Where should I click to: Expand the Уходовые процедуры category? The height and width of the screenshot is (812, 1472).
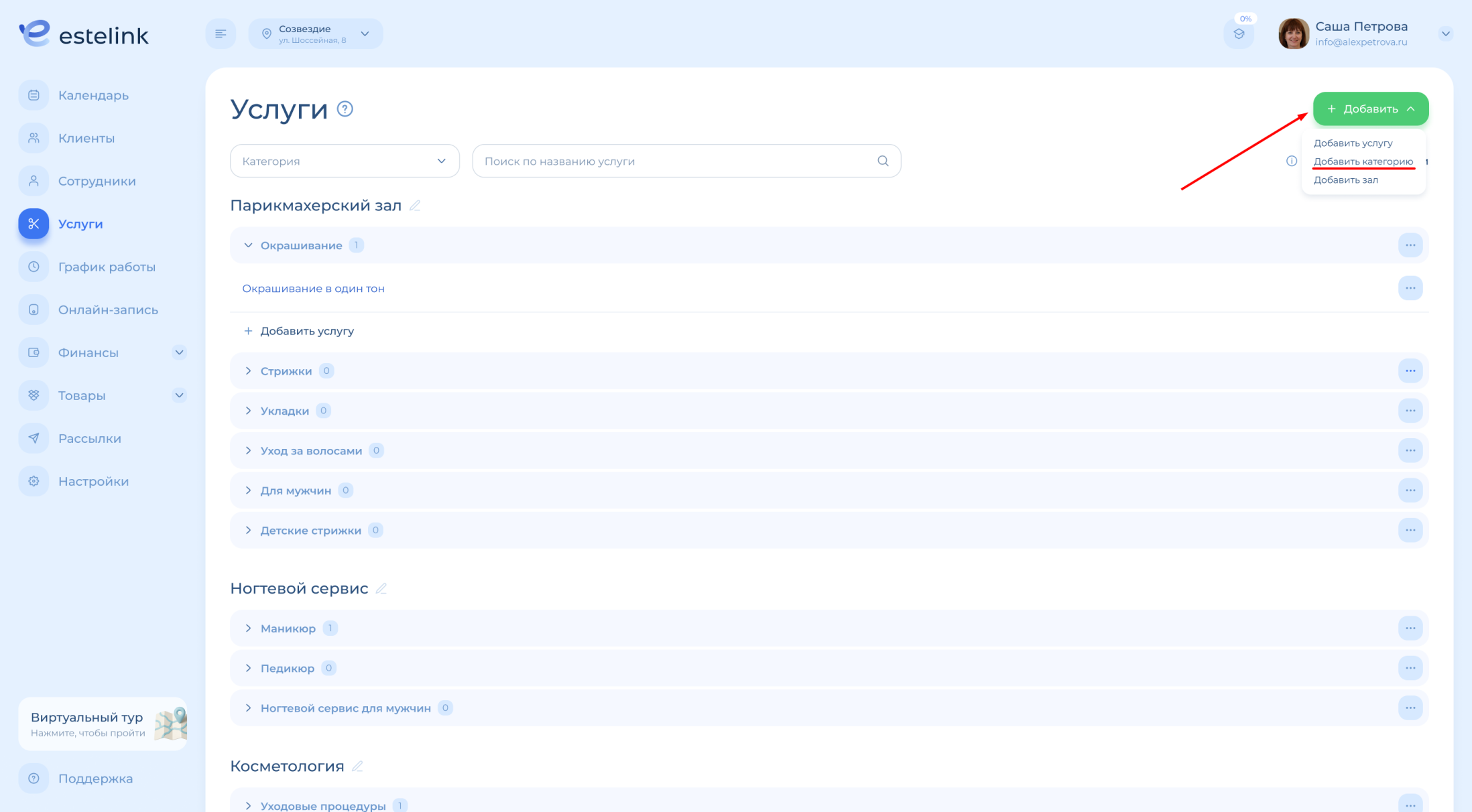coord(248,805)
